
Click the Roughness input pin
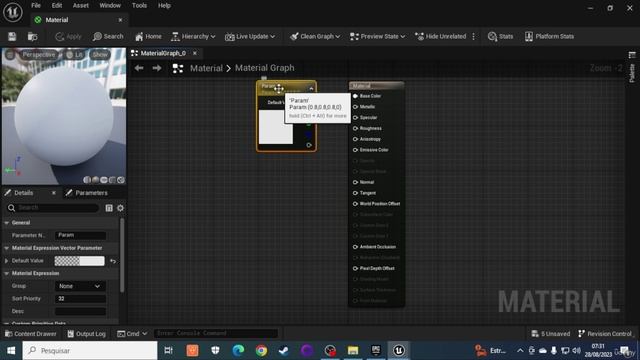355,128
